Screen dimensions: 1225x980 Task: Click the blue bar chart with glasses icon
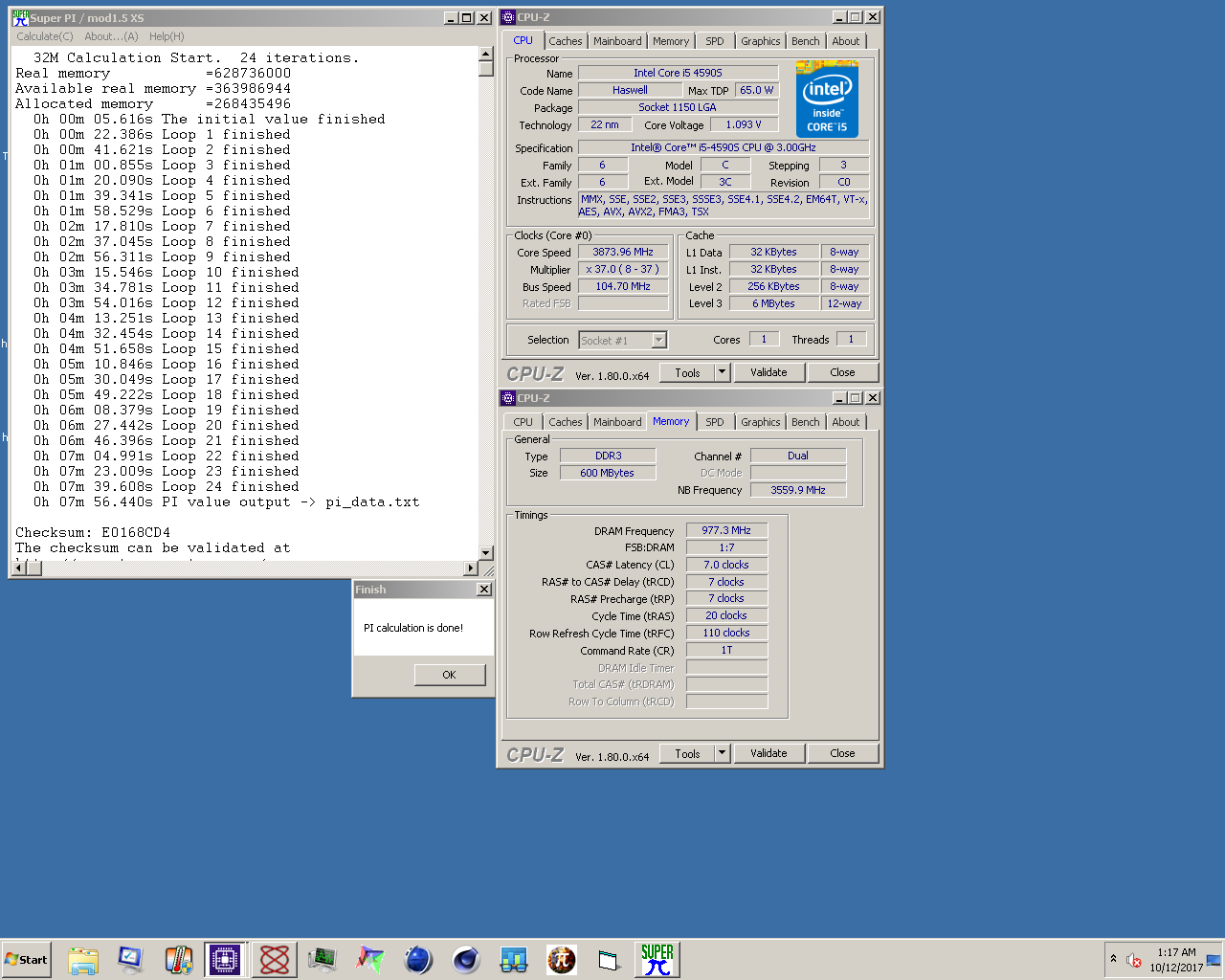(514, 960)
